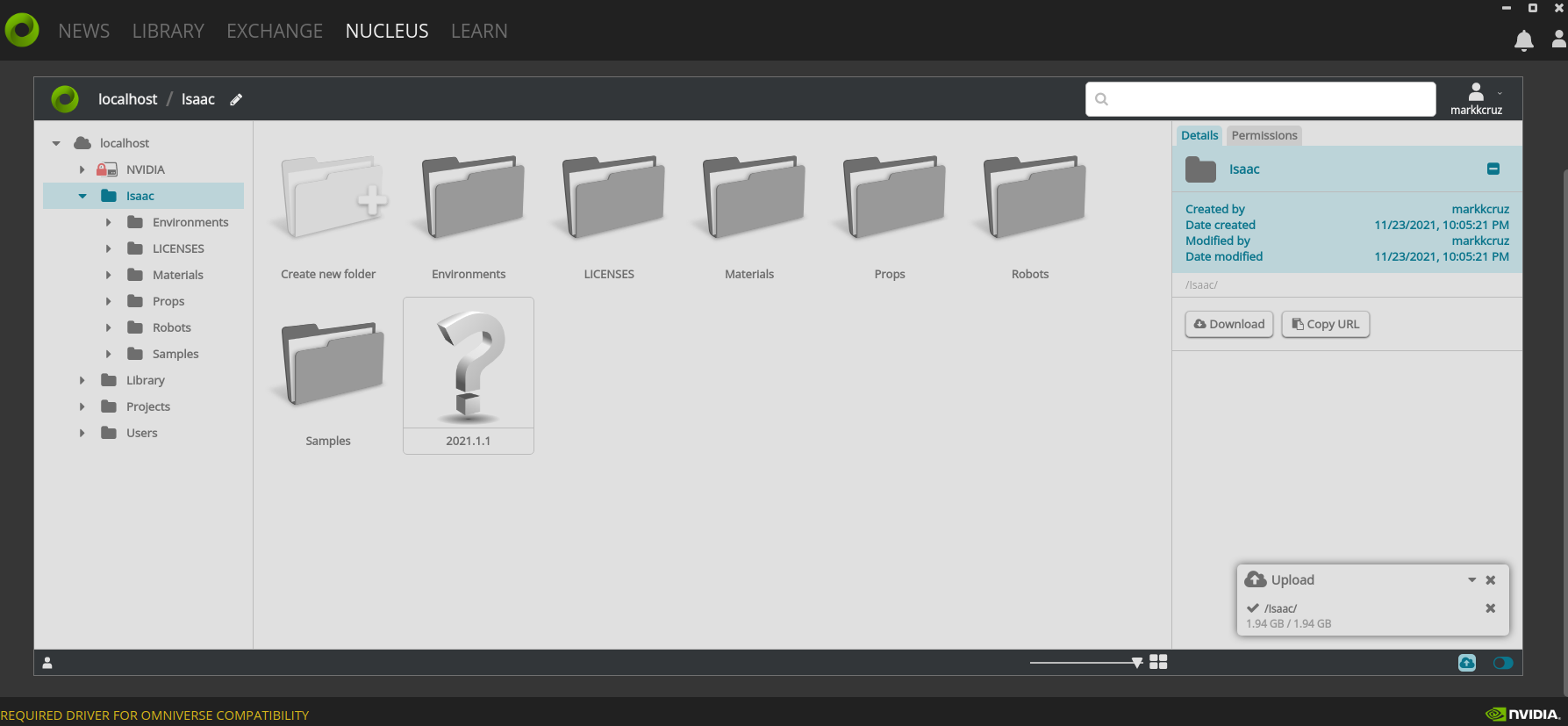Expand the Samples tree node
The height and width of the screenshot is (726, 1568).
pyautogui.click(x=109, y=354)
